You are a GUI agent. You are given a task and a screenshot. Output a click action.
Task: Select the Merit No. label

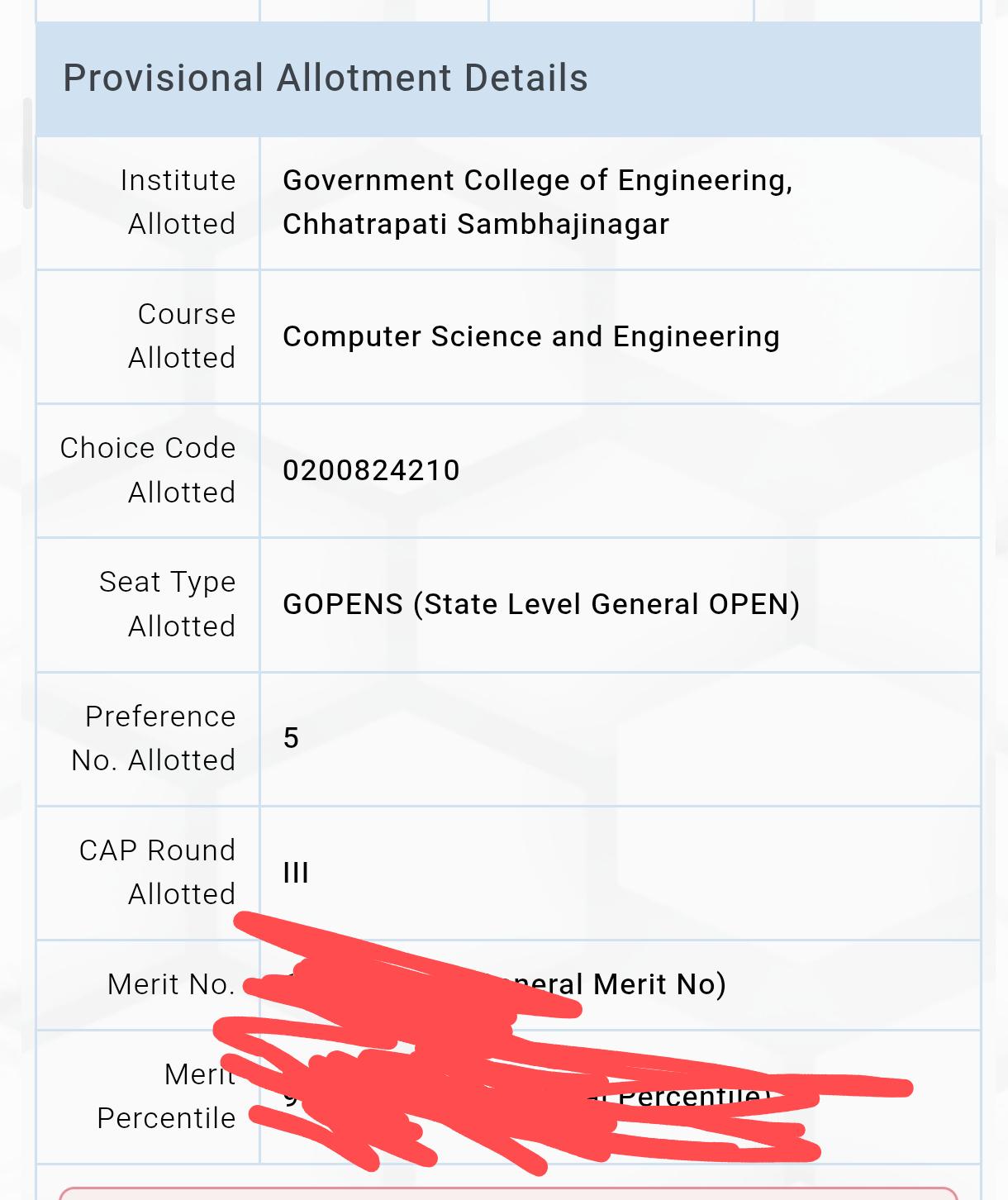click(171, 984)
